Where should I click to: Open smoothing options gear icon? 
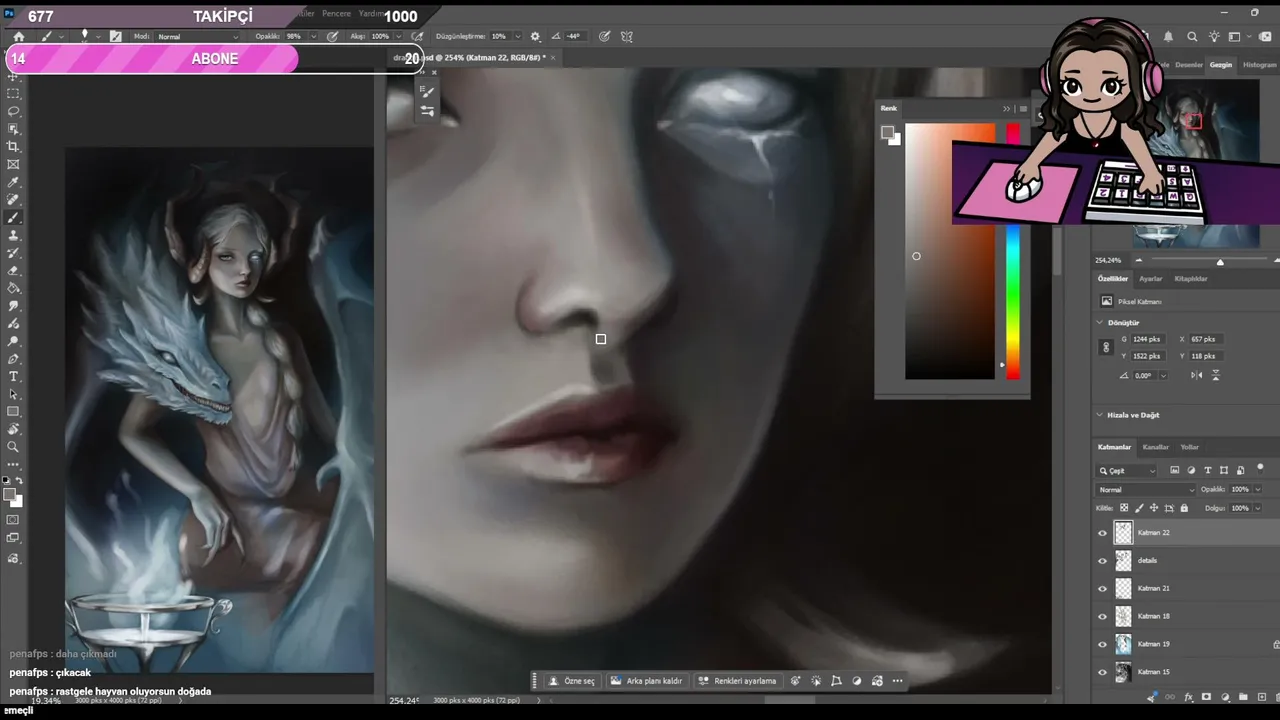tap(535, 36)
